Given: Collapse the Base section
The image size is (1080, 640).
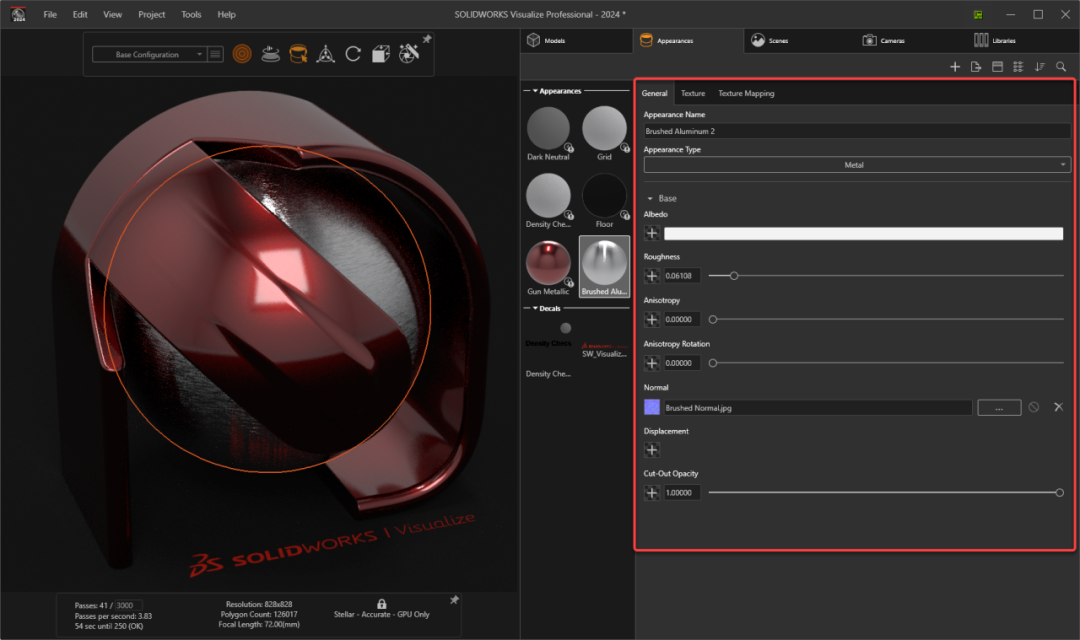Looking at the screenshot, I should pos(651,199).
